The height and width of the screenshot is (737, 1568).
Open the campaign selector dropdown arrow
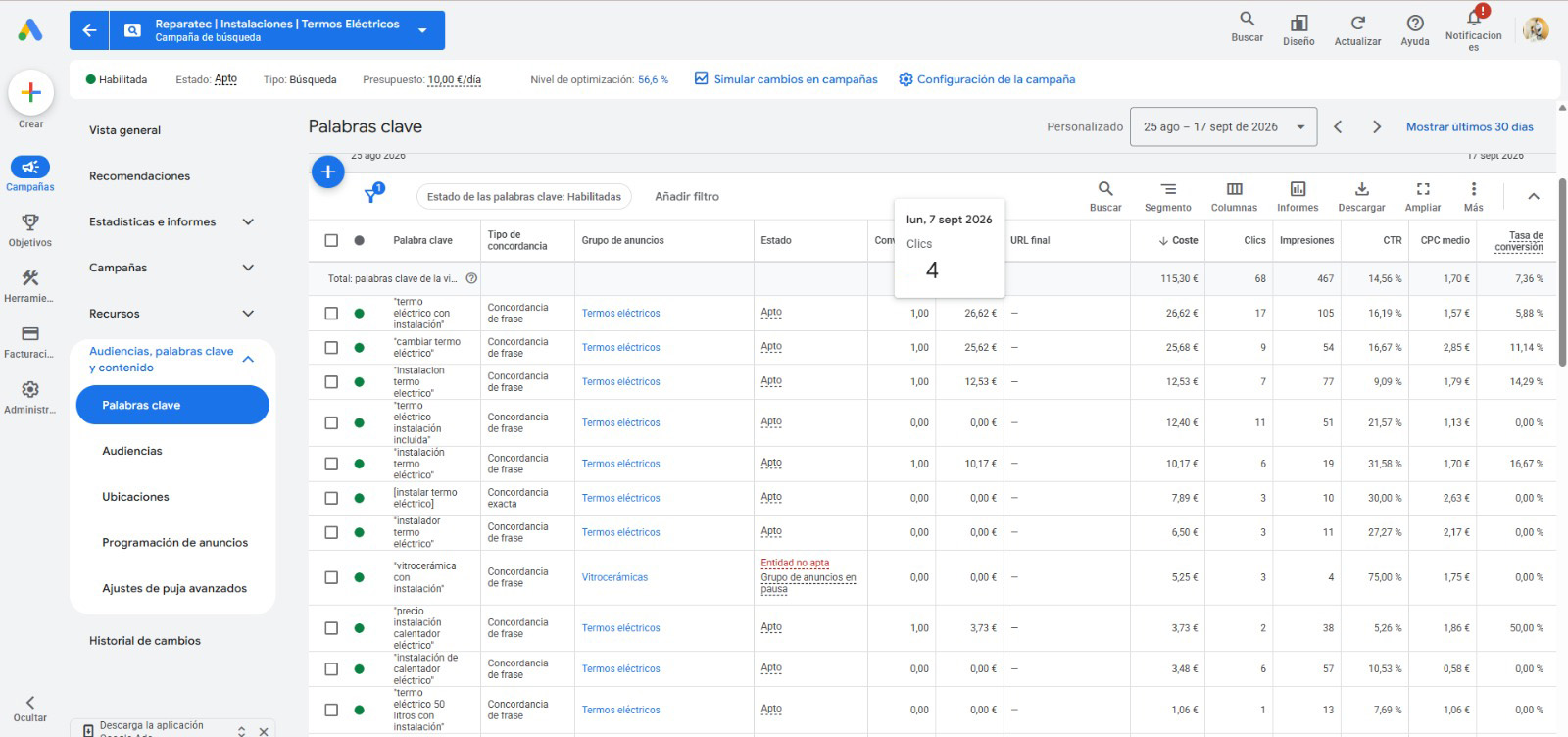click(422, 30)
